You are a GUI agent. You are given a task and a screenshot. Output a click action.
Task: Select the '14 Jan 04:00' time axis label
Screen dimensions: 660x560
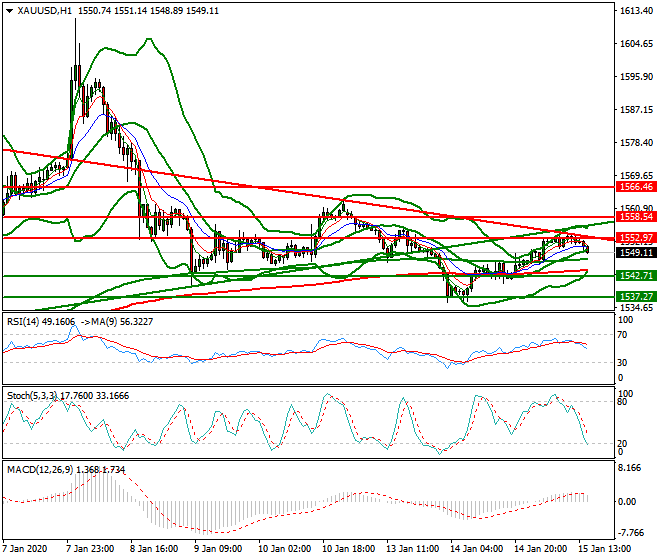coord(476,549)
